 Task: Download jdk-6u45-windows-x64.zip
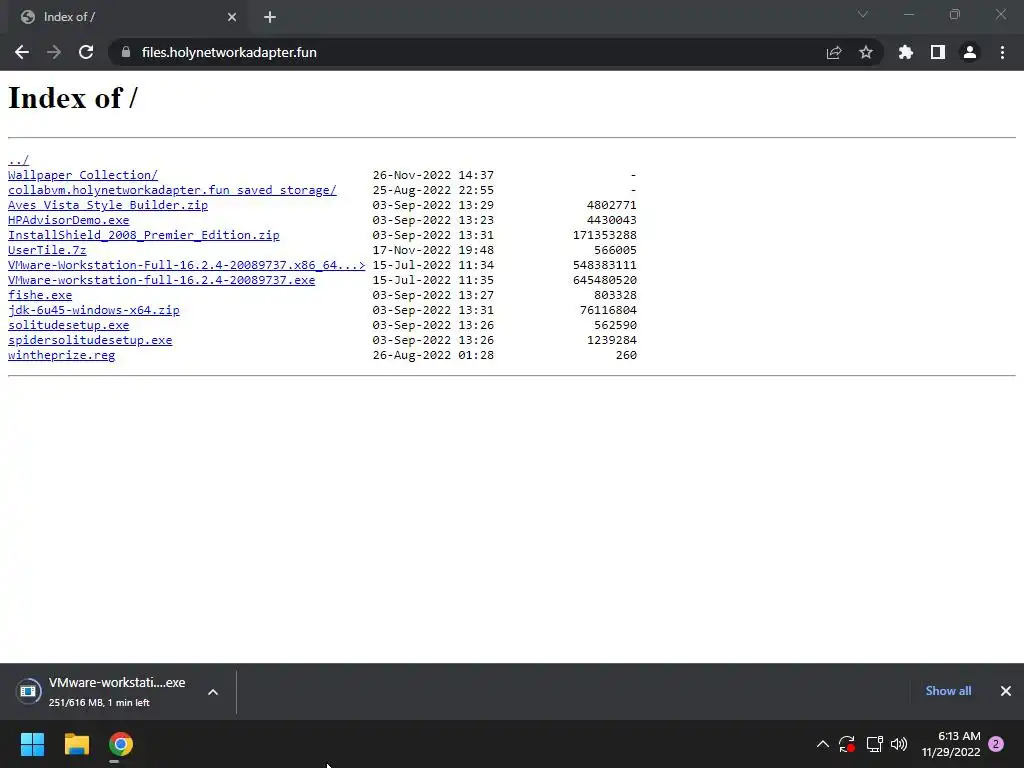pyautogui.click(x=93, y=310)
